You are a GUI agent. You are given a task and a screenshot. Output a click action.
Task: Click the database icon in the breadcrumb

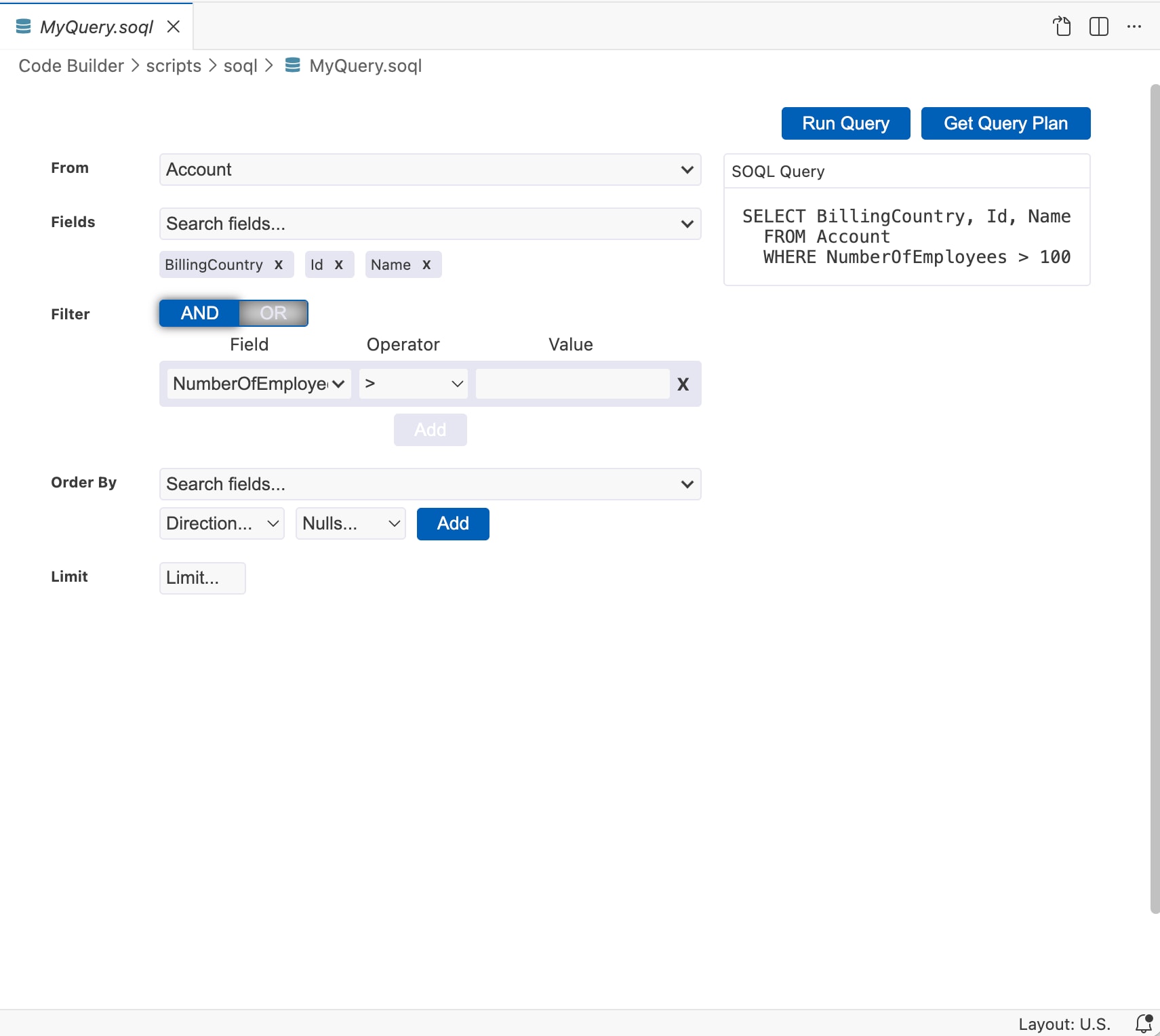(292, 65)
